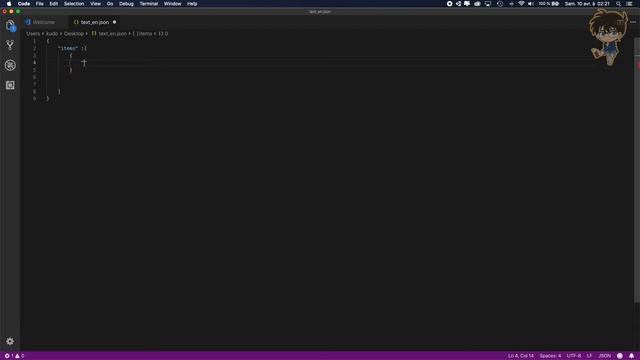This screenshot has width=640, height=360.
Task: Open the Window menu
Action: 172,4
